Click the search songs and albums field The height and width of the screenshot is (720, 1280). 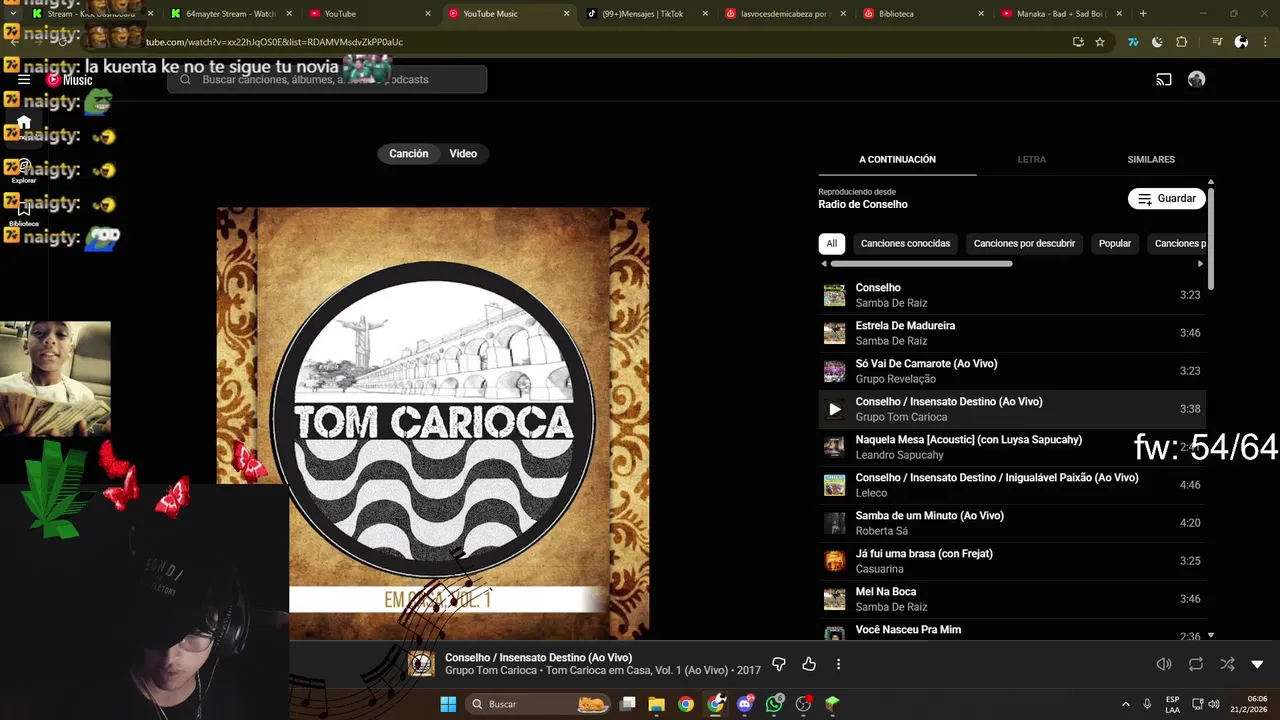tap(327, 80)
